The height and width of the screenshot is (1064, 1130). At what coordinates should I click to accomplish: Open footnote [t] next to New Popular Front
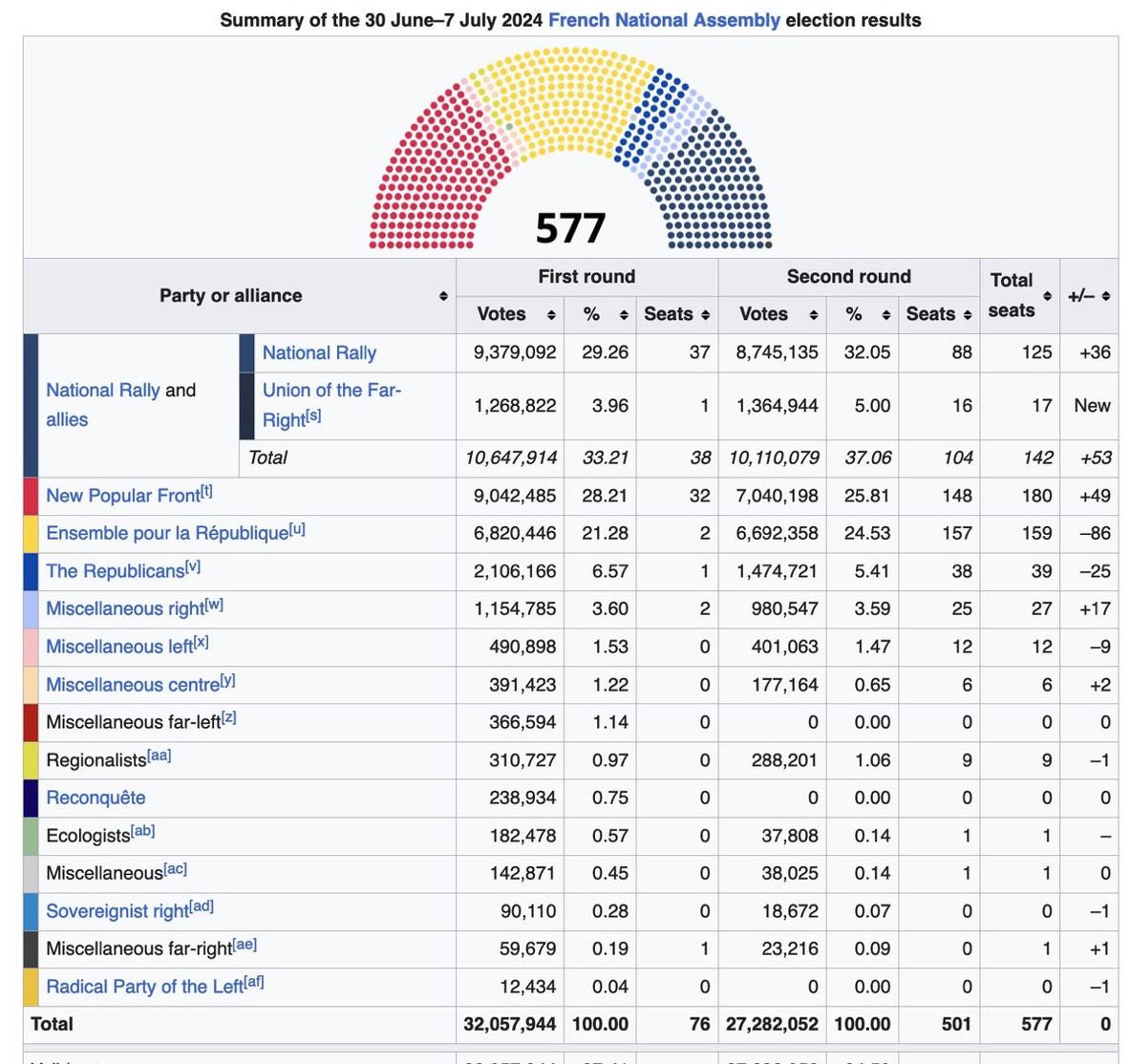206,491
